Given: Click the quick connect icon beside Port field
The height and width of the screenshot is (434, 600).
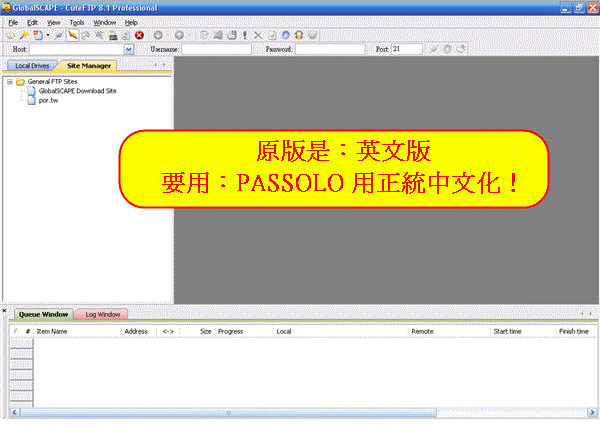Looking at the screenshot, I should [x=434, y=48].
